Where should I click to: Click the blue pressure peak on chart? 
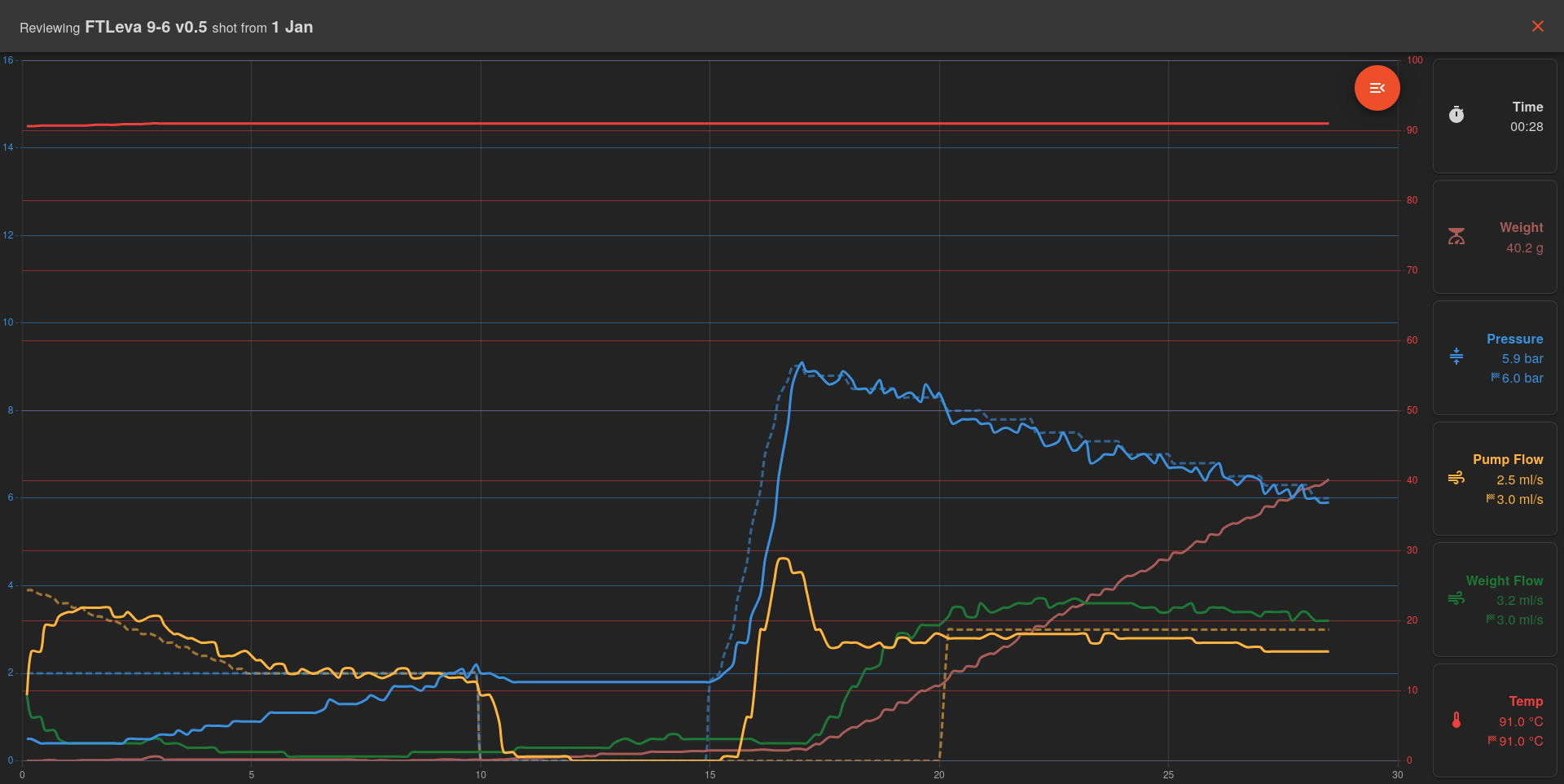coord(802,364)
